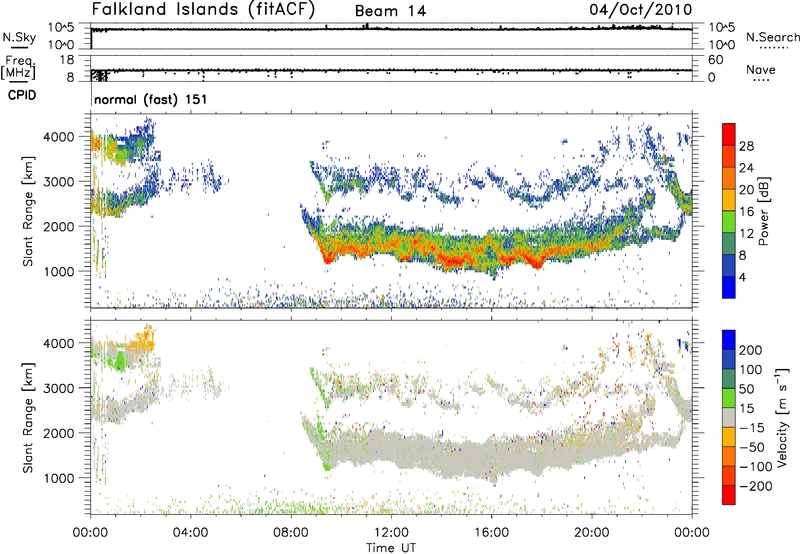The width and height of the screenshot is (800, 554).
Task: Click the "Falkland Islands (fitACF)" plot title
Action: (x=203, y=10)
